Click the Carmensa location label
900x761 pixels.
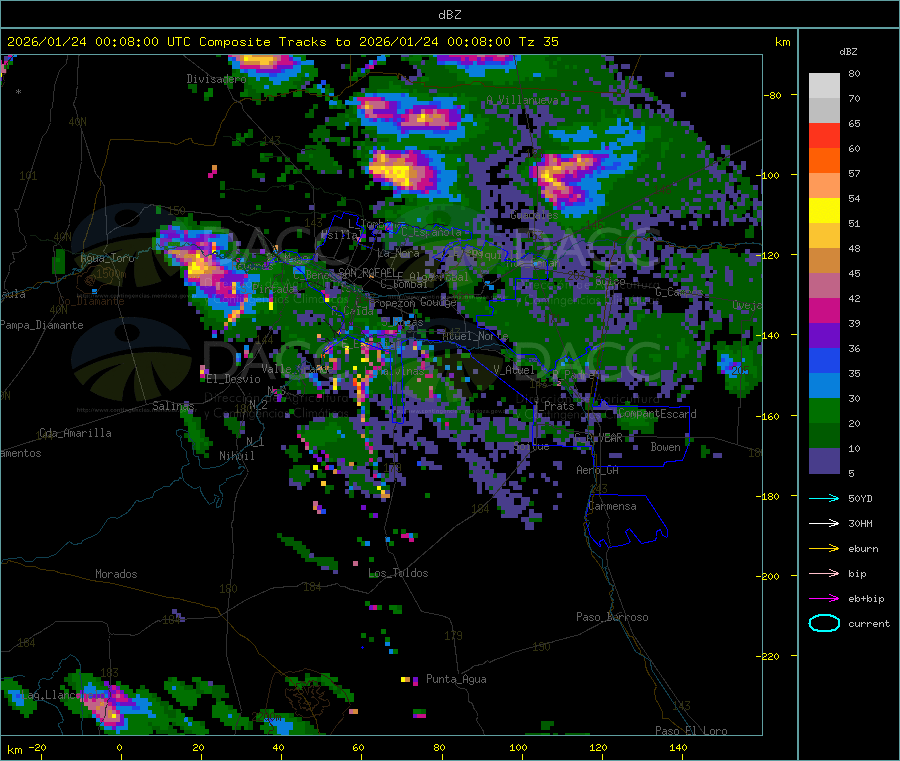pyautogui.click(x=612, y=506)
